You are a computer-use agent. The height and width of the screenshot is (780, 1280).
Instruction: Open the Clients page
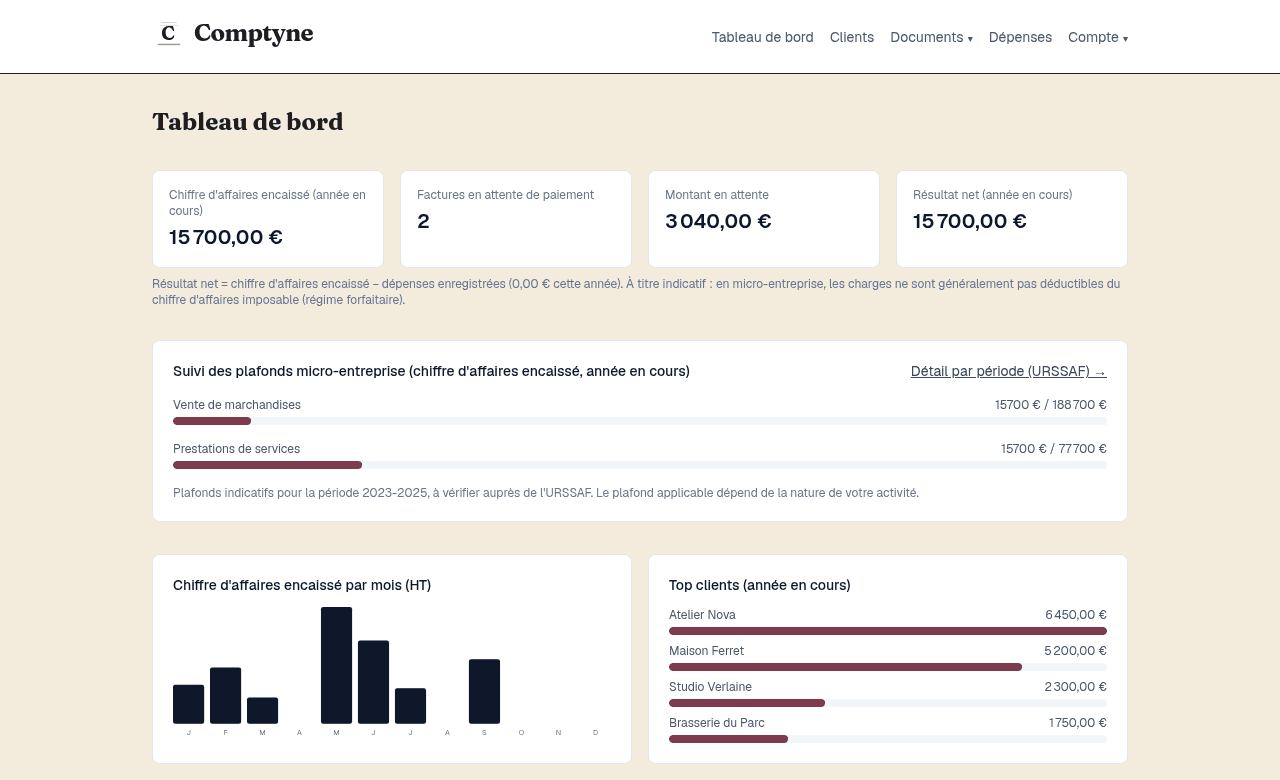(852, 37)
